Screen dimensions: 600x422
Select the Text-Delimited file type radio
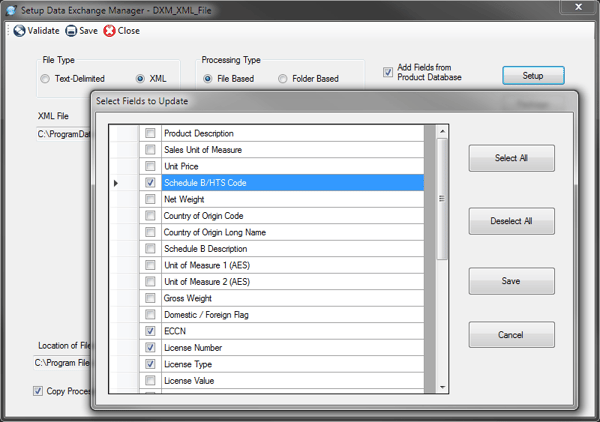pos(45,79)
